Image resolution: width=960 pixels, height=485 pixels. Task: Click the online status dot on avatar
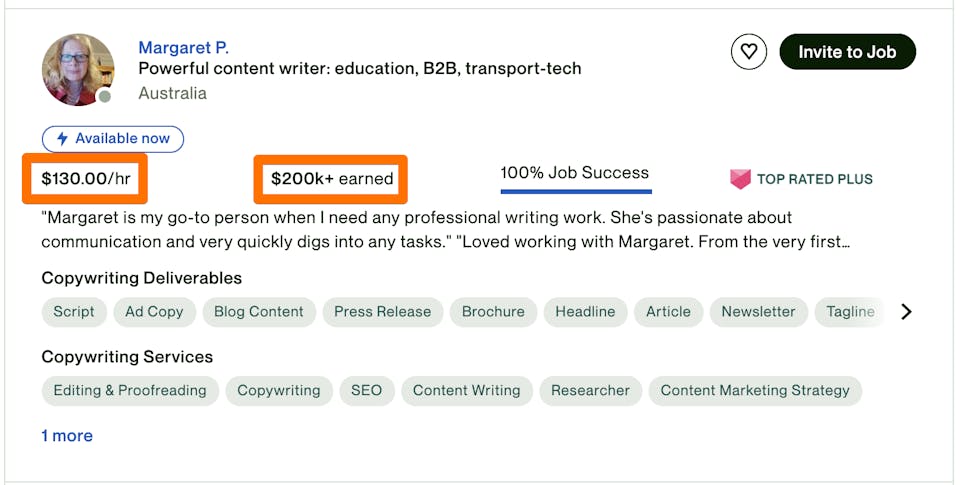[104, 97]
